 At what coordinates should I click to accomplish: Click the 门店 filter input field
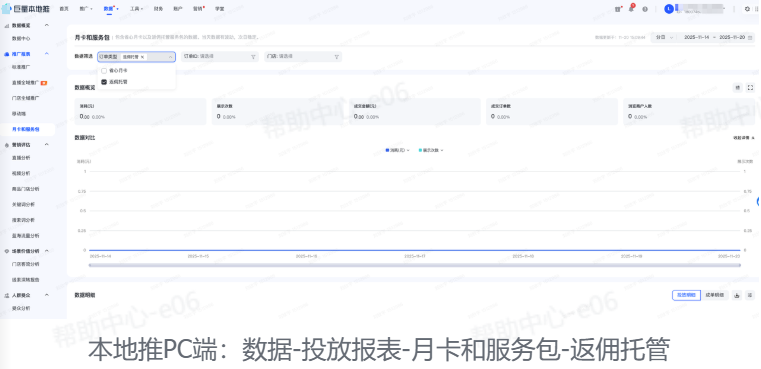pos(303,57)
